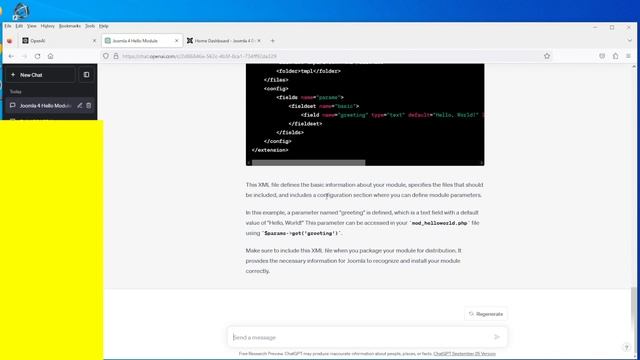Viewport: 640px width, 360px height.
Task: Click the tracking protection shield icon
Action: pyautogui.click(x=106, y=56)
